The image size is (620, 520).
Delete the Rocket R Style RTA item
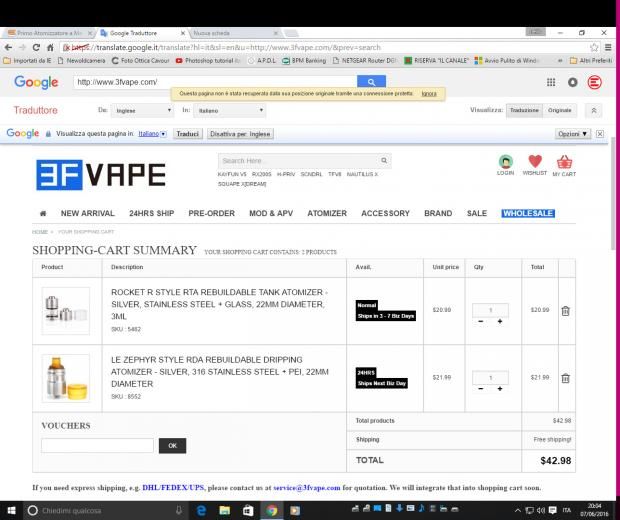pyautogui.click(x=565, y=311)
